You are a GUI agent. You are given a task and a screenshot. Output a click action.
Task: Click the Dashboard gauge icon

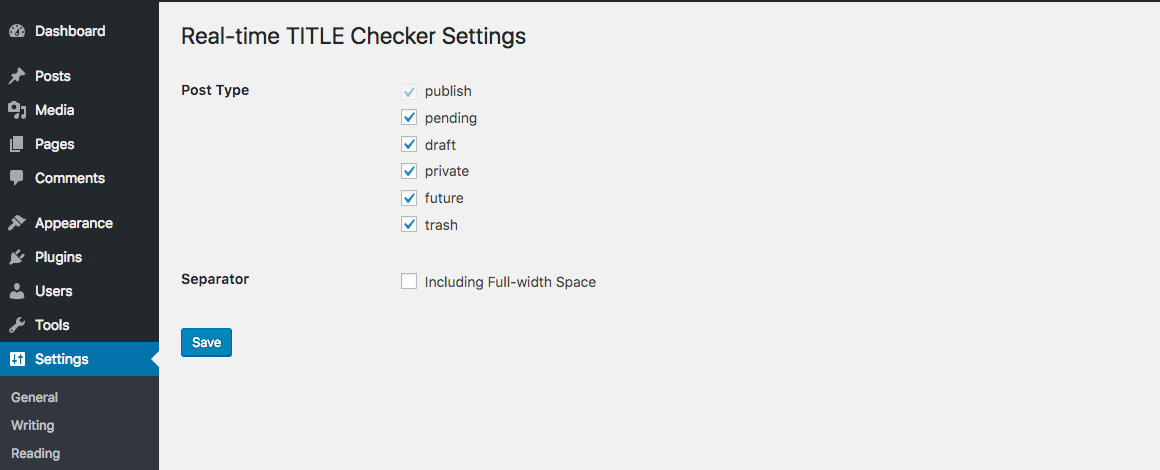[x=16, y=31]
